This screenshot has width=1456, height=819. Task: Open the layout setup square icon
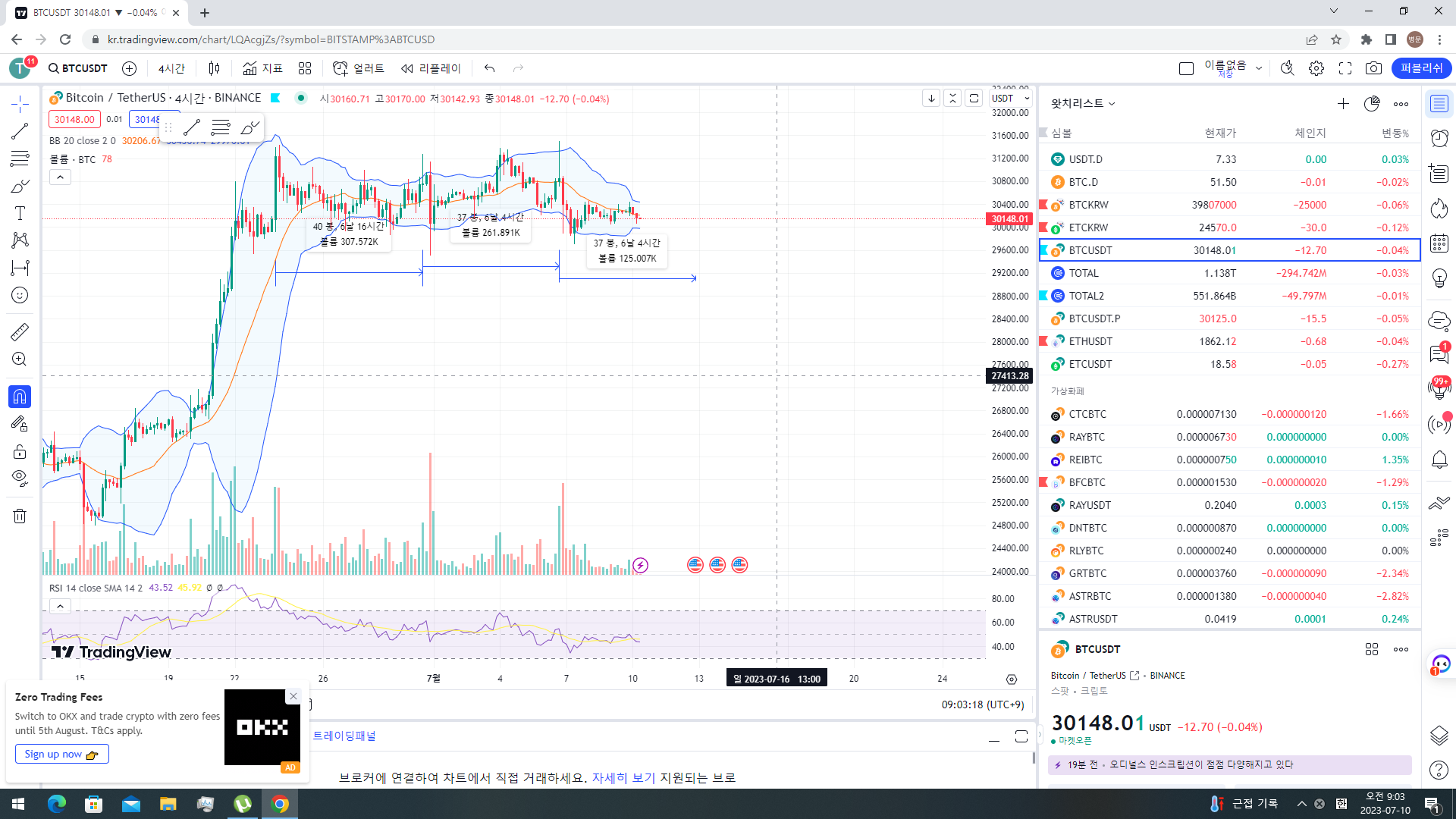pos(1186,68)
